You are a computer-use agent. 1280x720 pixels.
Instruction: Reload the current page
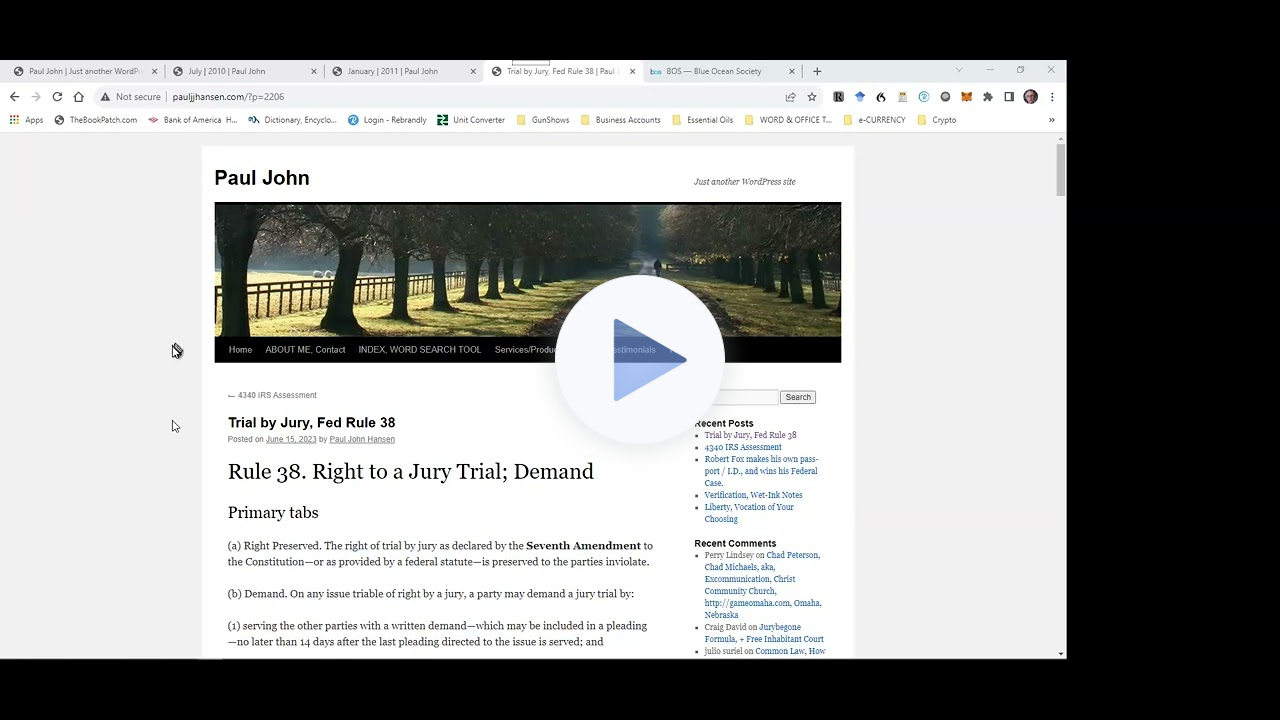click(x=57, y=97)
